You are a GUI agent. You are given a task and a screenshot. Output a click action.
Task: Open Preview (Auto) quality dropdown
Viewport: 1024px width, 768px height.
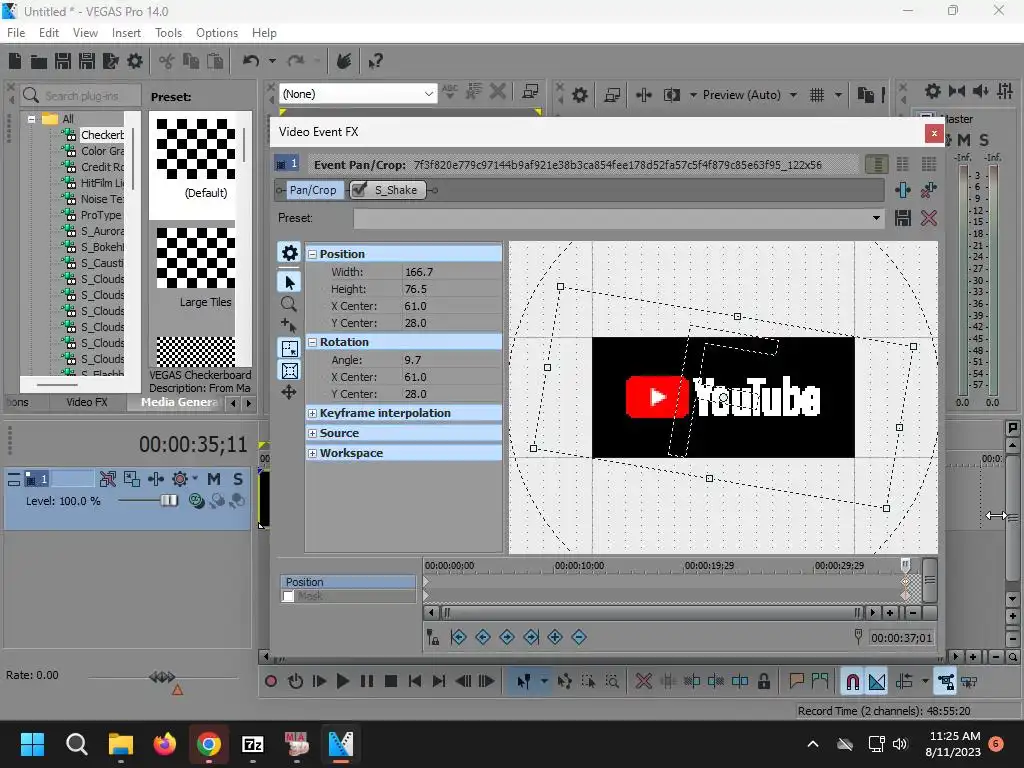point(793,95)
